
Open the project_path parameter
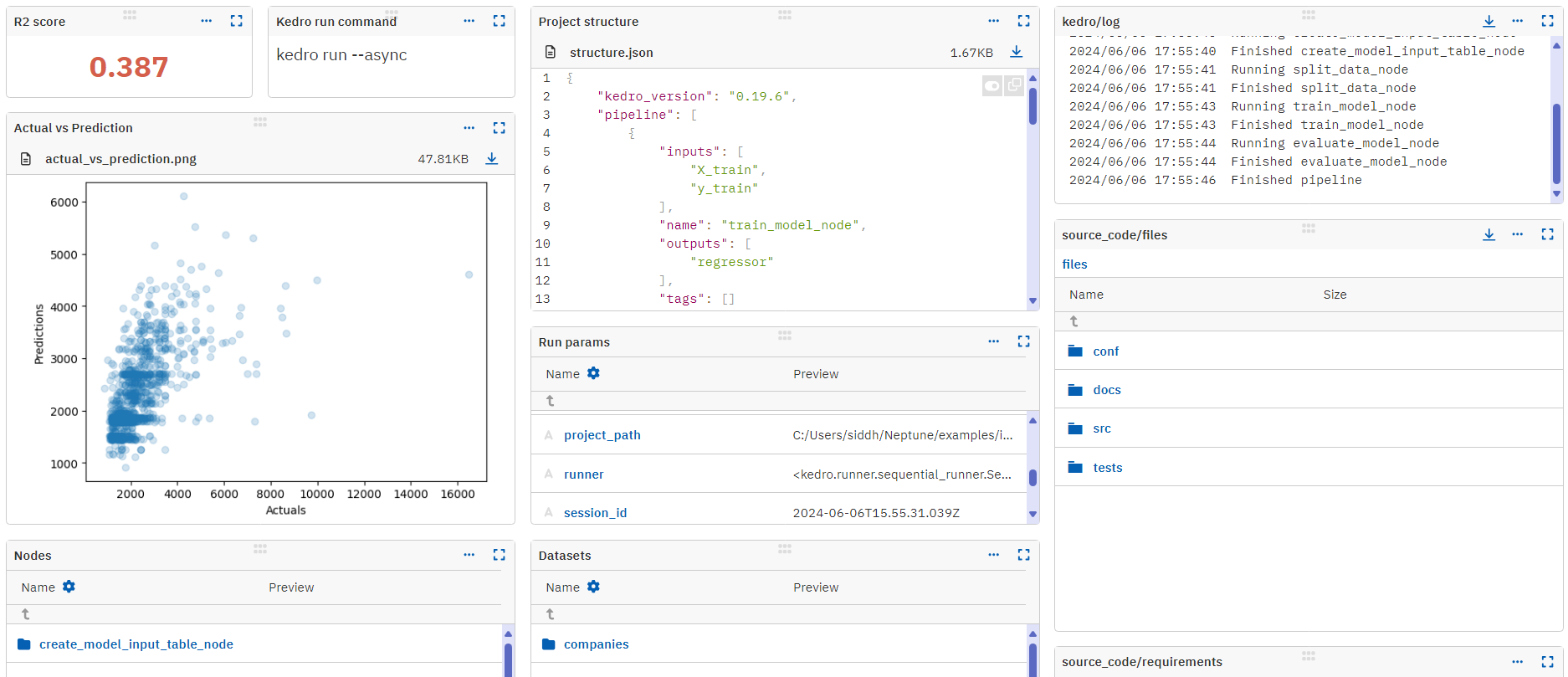(x=602, y=435)
